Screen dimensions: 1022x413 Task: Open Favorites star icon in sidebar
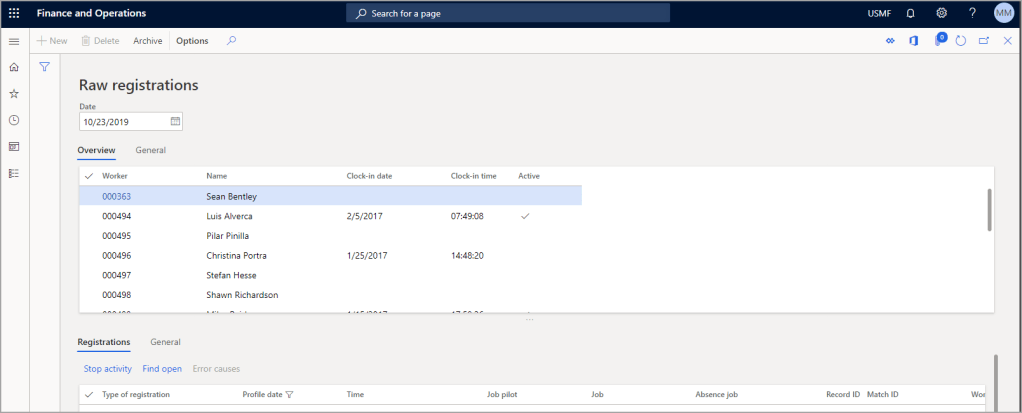[x=14, y=93]
